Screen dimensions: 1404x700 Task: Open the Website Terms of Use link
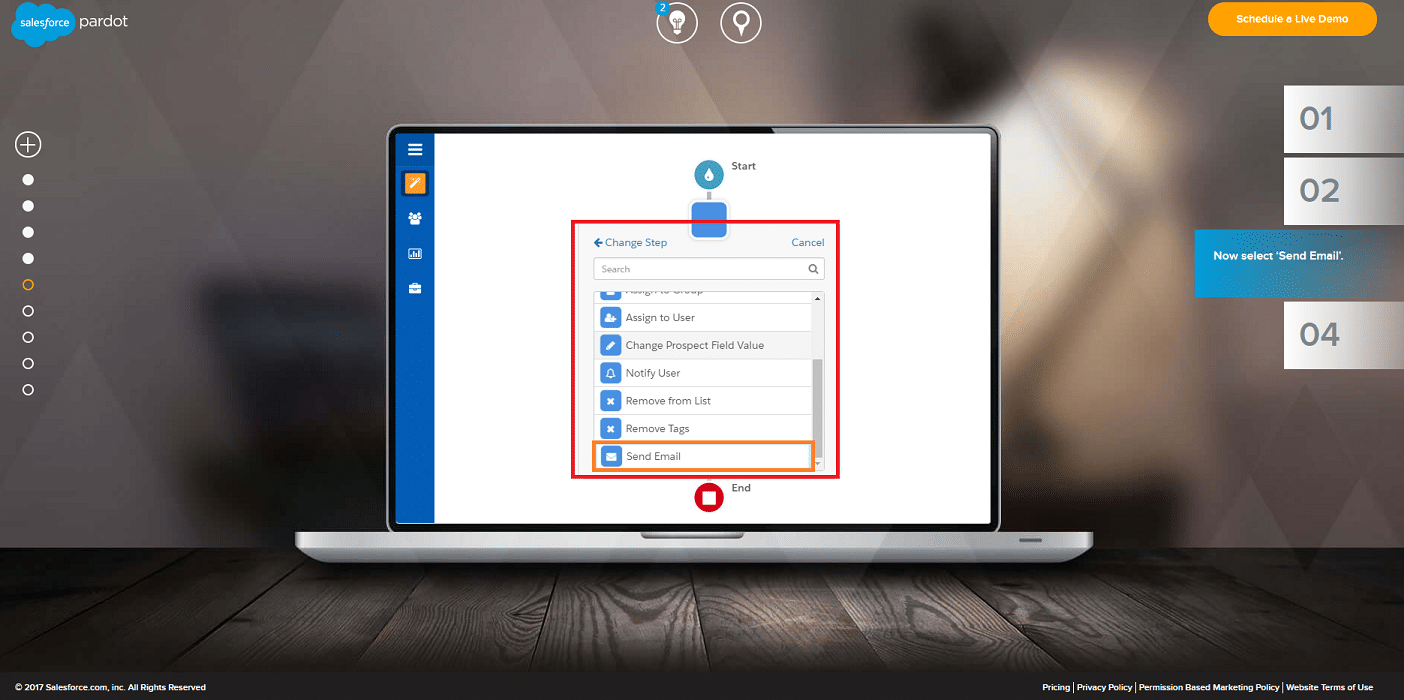tap(1329, 687)
